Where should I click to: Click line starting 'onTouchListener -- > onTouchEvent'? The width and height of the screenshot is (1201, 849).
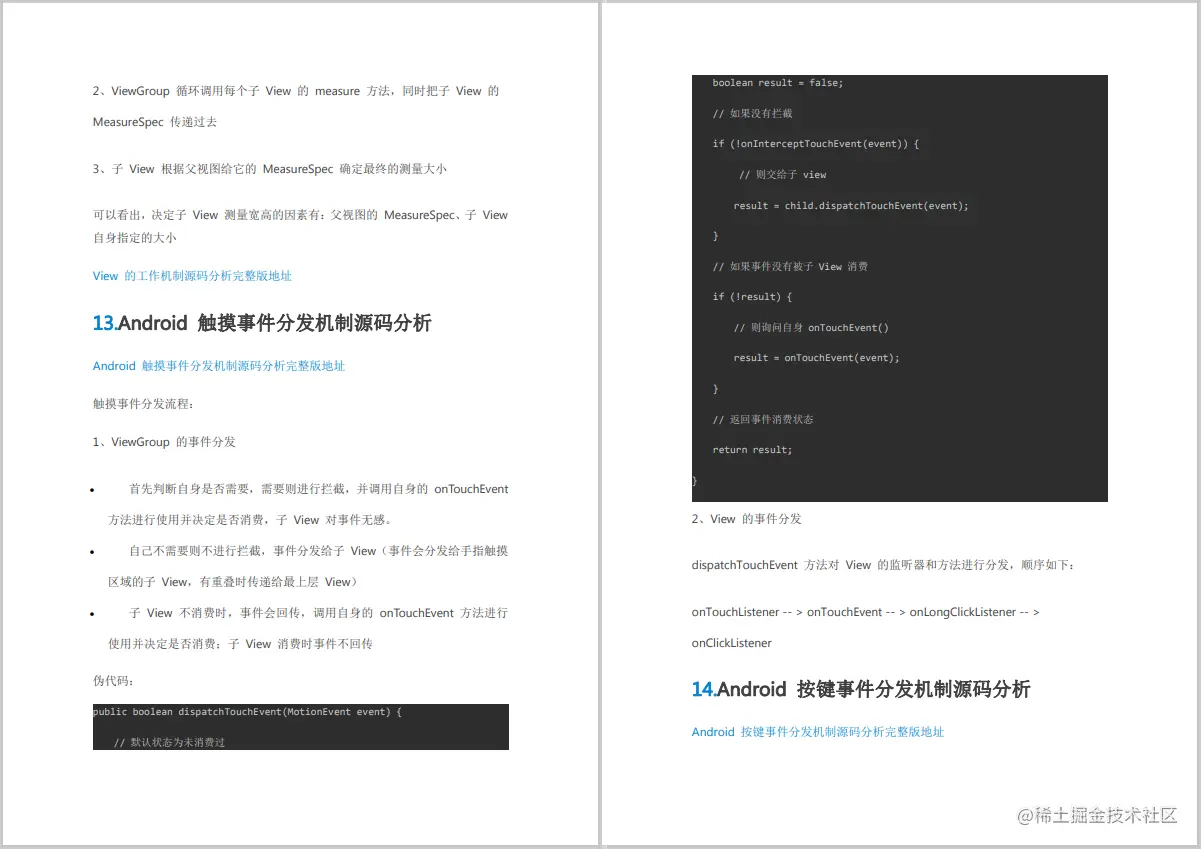click(x=865, y=612)
